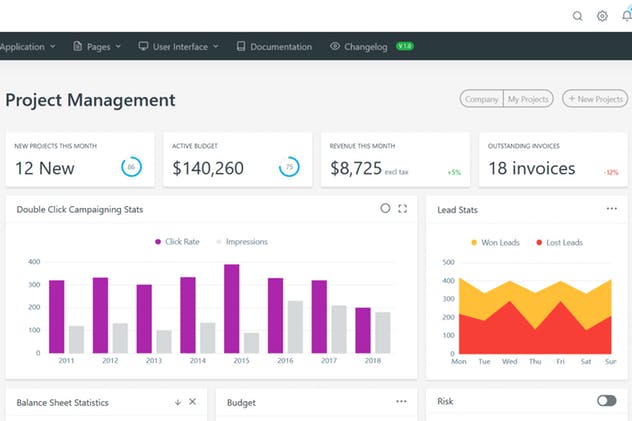Click the New Projects button

[595, 99]
